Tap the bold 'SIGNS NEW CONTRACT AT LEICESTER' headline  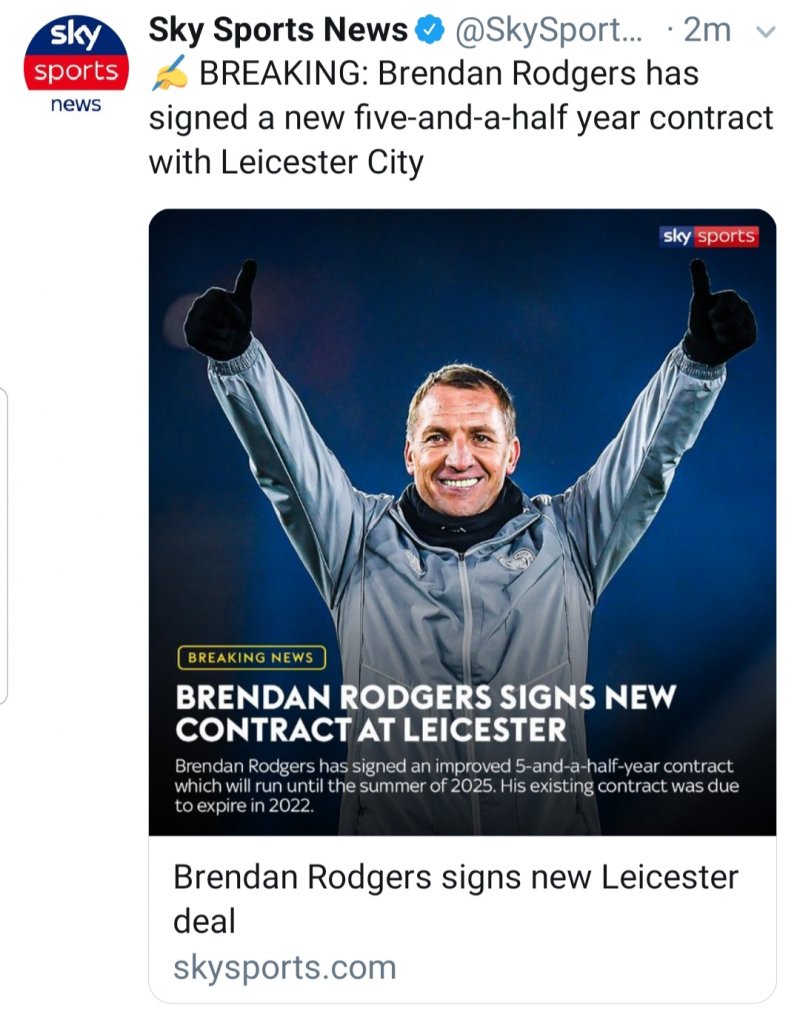[426, 711]
